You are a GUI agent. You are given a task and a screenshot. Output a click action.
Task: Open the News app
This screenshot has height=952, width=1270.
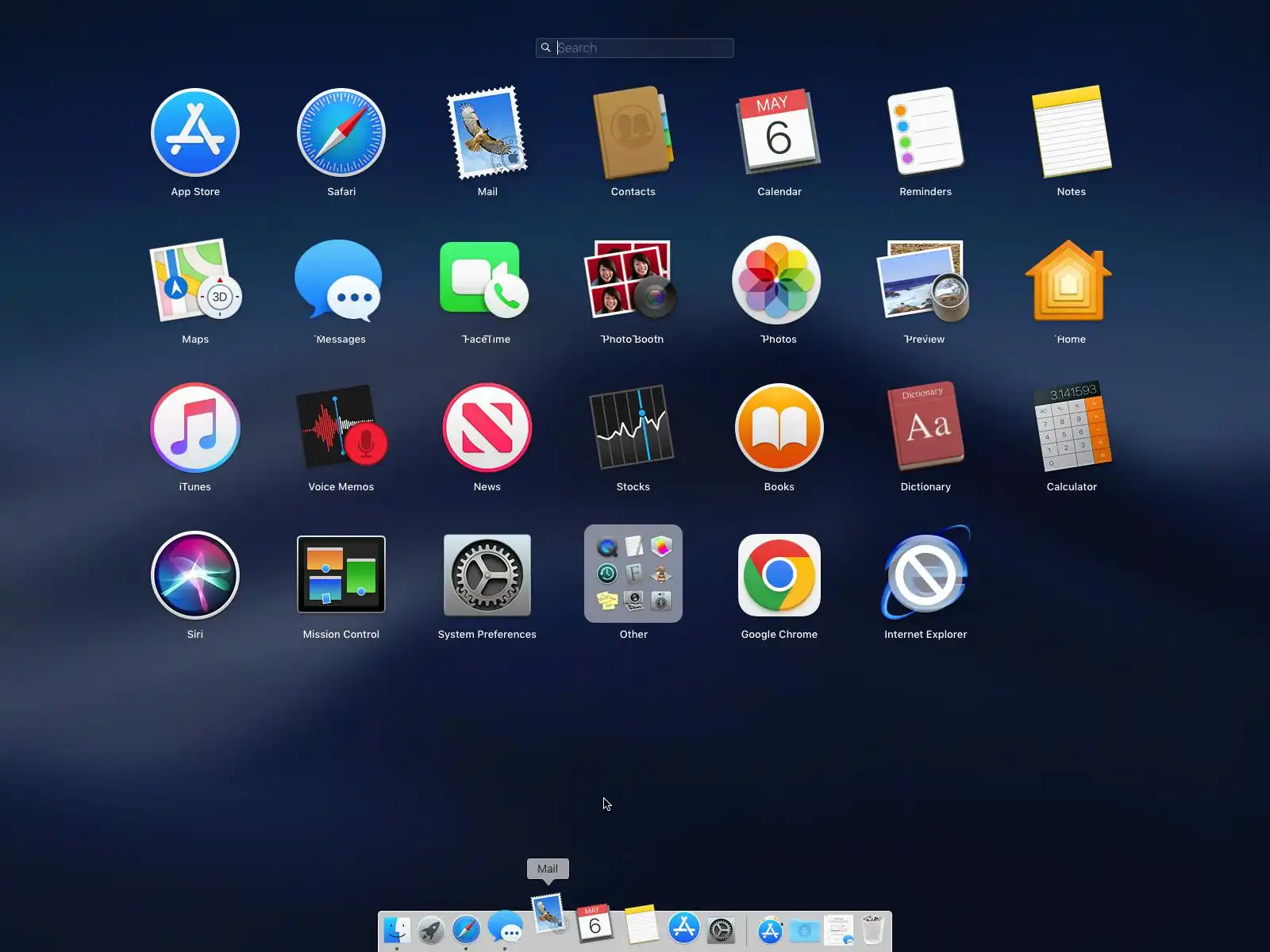click(487, 428)
